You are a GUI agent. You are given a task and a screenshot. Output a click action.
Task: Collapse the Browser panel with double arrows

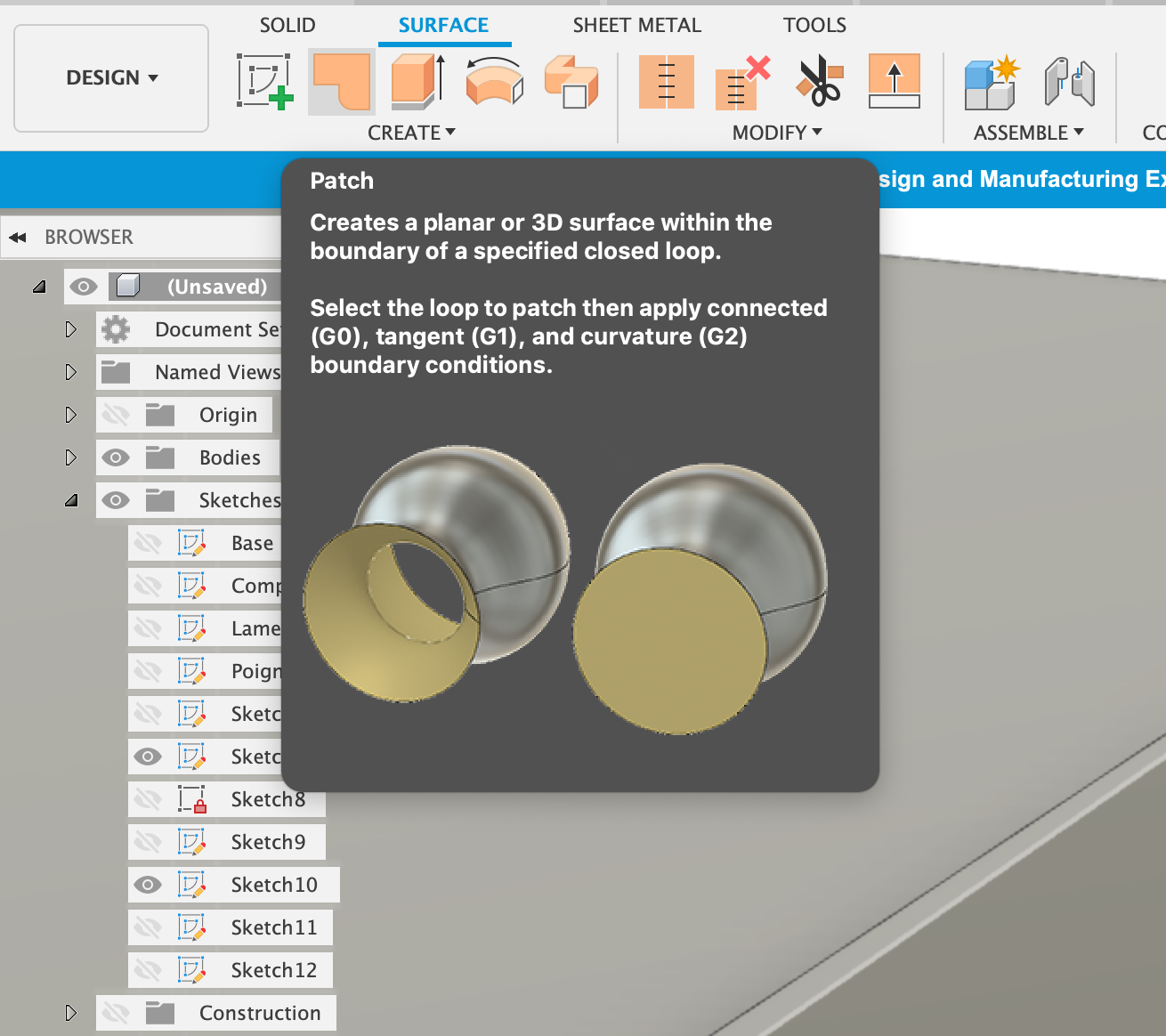(x=18, y=237)
